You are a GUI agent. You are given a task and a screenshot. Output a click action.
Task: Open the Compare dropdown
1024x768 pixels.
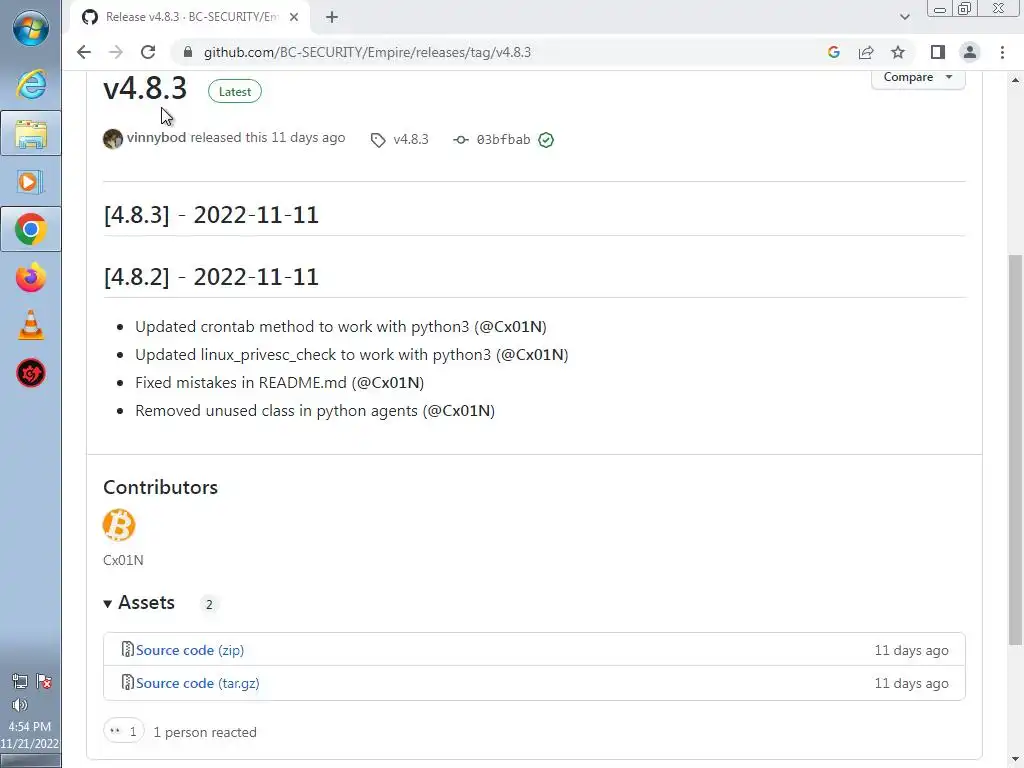[918, 77]
